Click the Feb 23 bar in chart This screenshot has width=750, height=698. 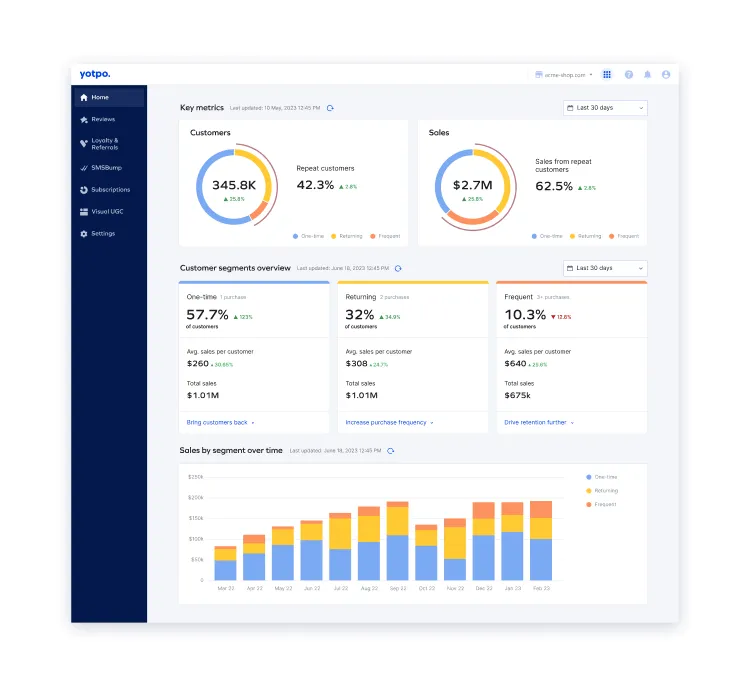tap(541, 541)
